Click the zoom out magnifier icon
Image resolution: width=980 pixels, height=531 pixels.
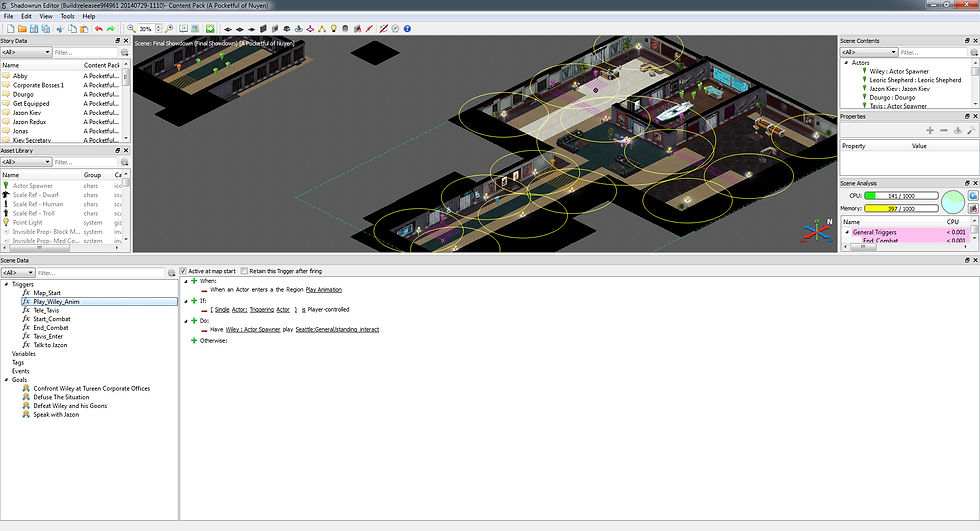click(131, 29)
